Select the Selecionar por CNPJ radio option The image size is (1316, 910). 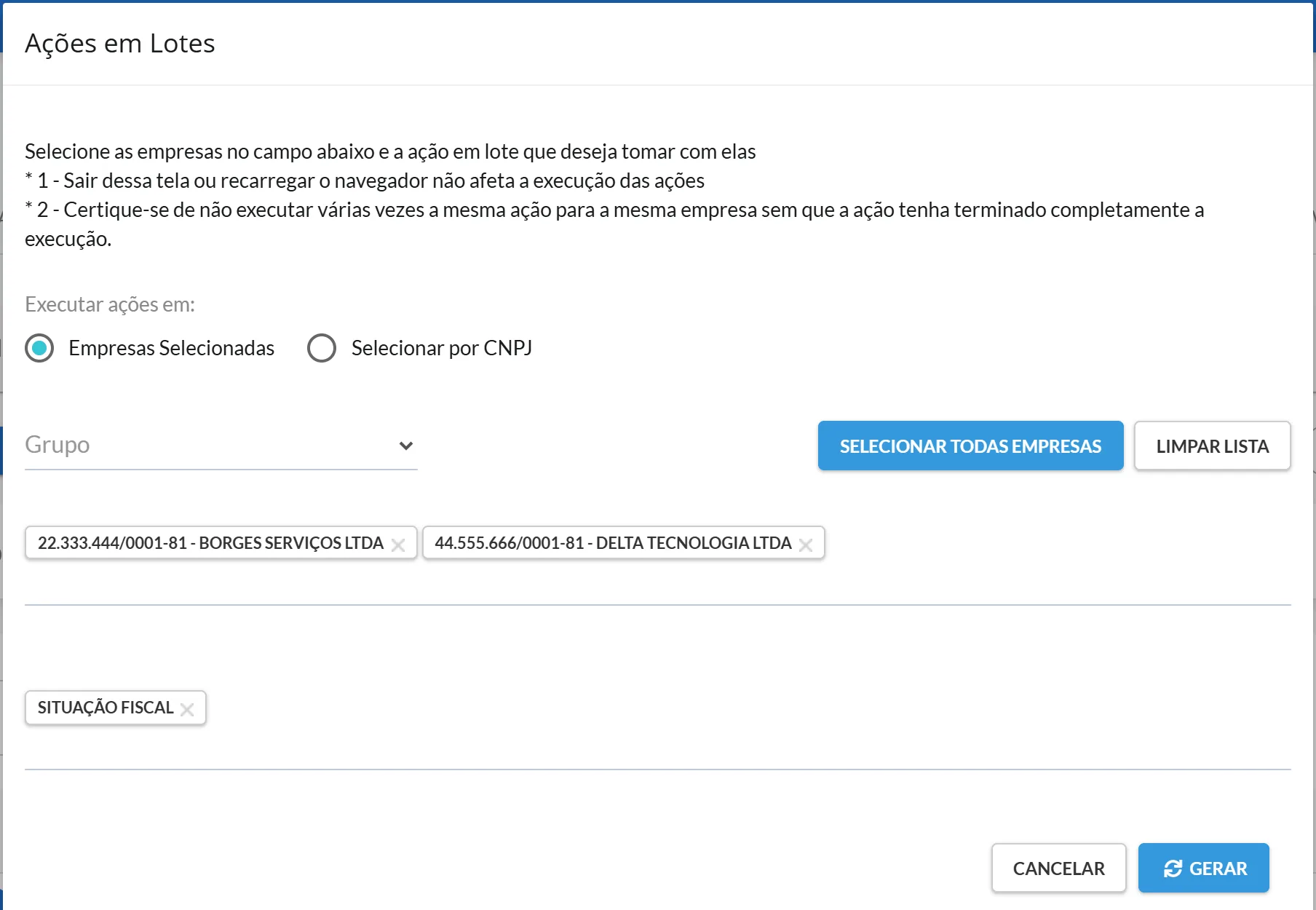(322, 348)
